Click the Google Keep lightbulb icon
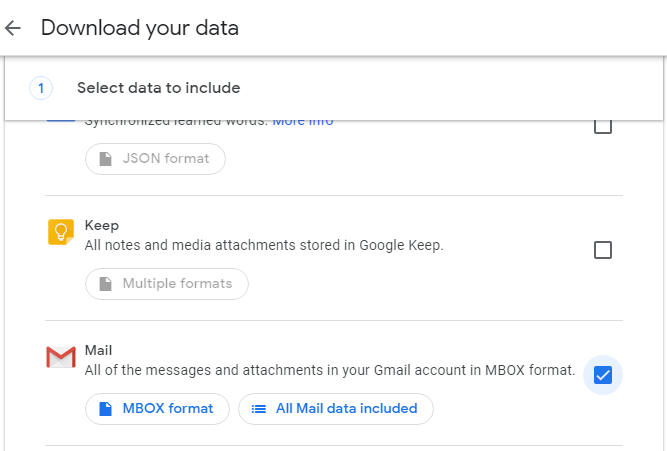667x451 pixels. (x=61, y=233)
